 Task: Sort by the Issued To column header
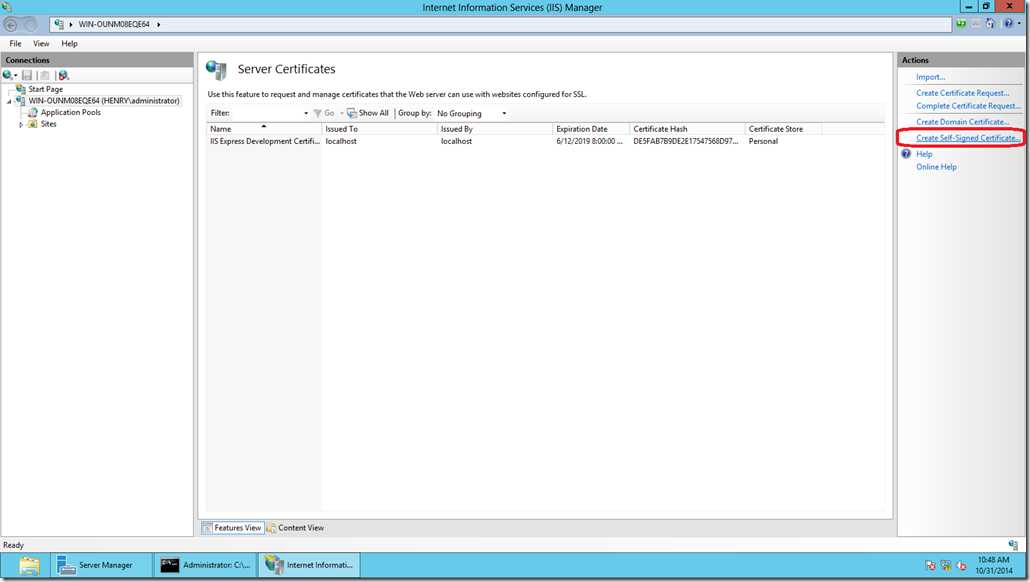point(379,129)
